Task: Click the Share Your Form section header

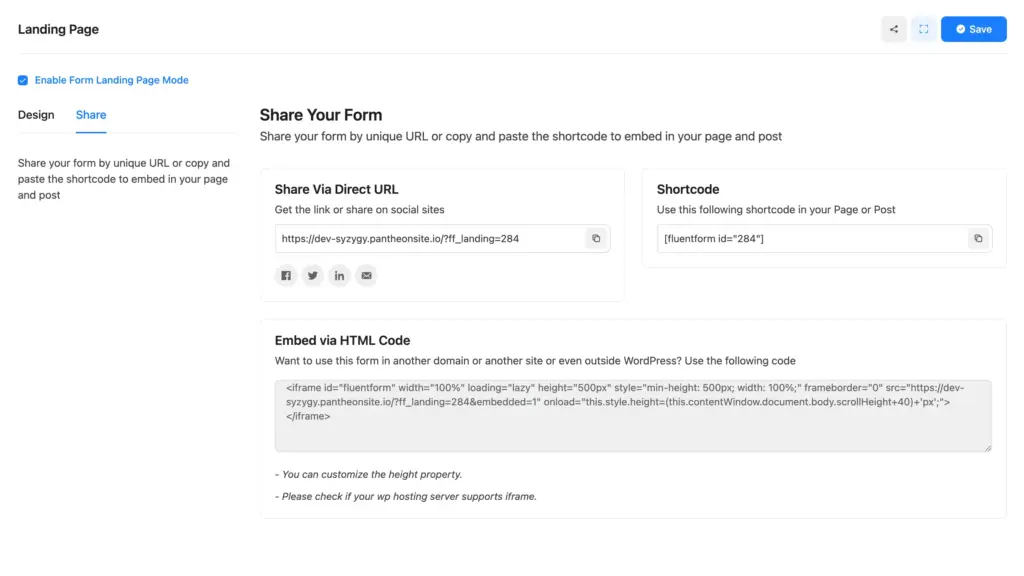Action: 321,115
